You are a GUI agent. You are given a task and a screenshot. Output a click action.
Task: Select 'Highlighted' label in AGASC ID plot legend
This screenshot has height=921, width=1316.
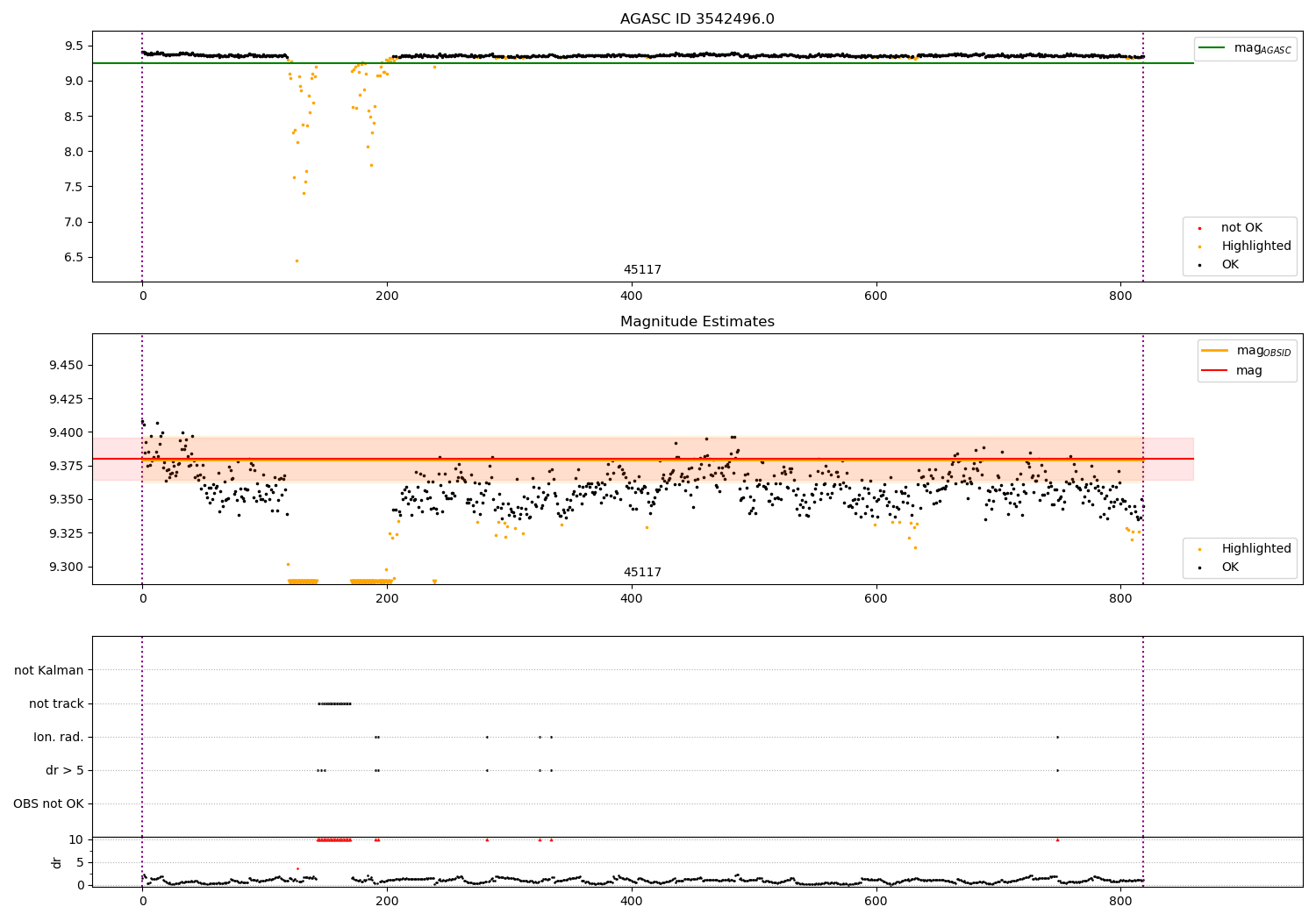pyautogui.click(x=1256, y=246)
